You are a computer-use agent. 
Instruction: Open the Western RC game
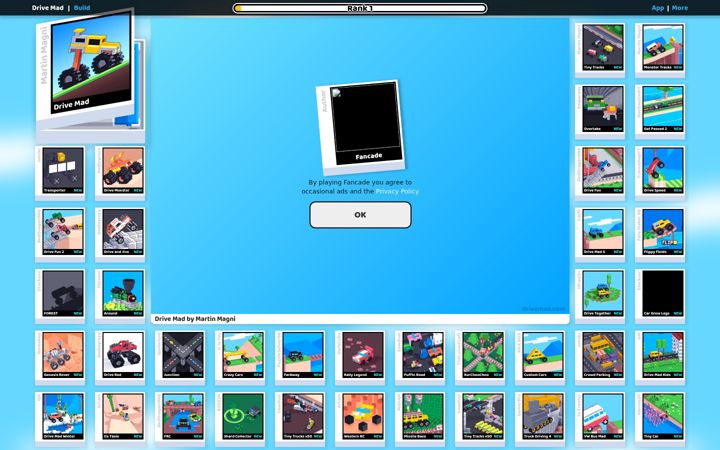[x=360, y=419]
